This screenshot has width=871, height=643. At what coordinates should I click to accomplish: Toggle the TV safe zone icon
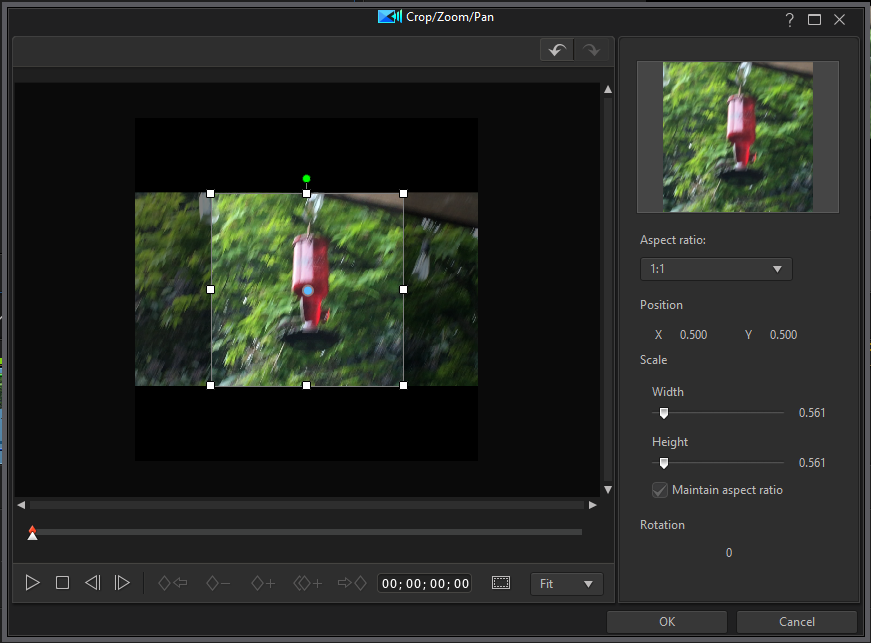(x=501, y=583)
